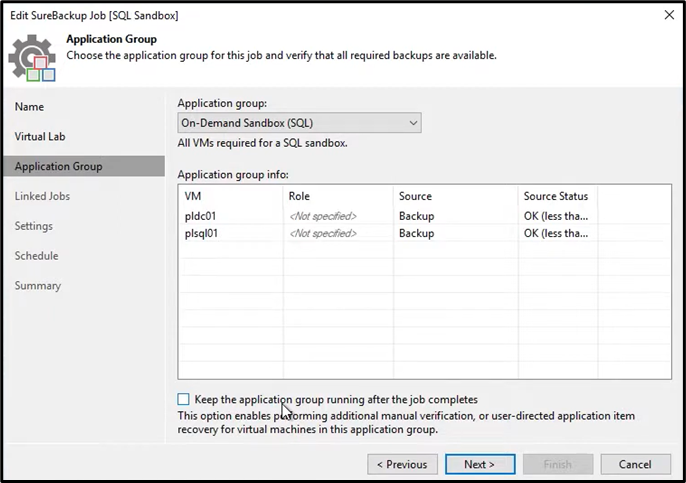Click the source status of pldc01

(556, 216)
